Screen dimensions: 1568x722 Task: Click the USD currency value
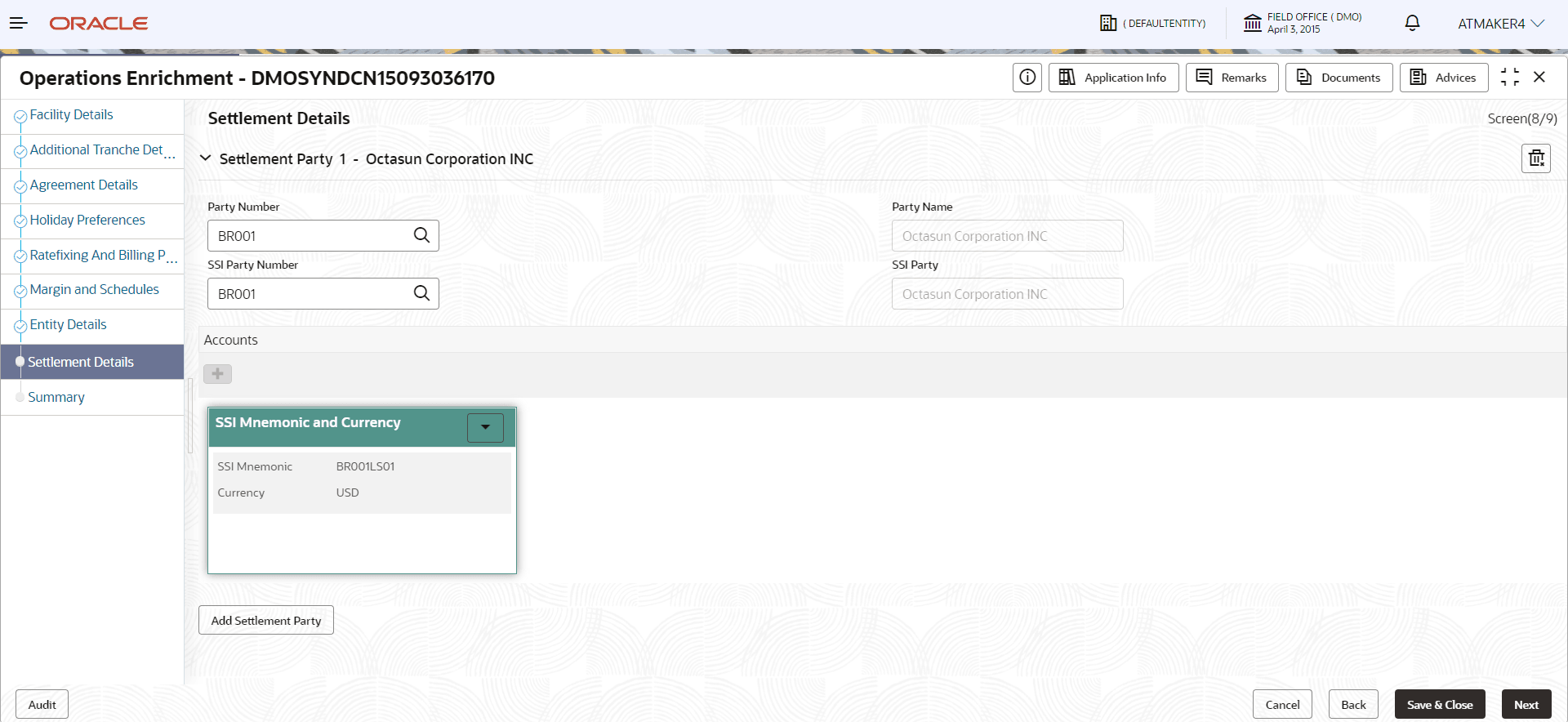coord(347,492)
